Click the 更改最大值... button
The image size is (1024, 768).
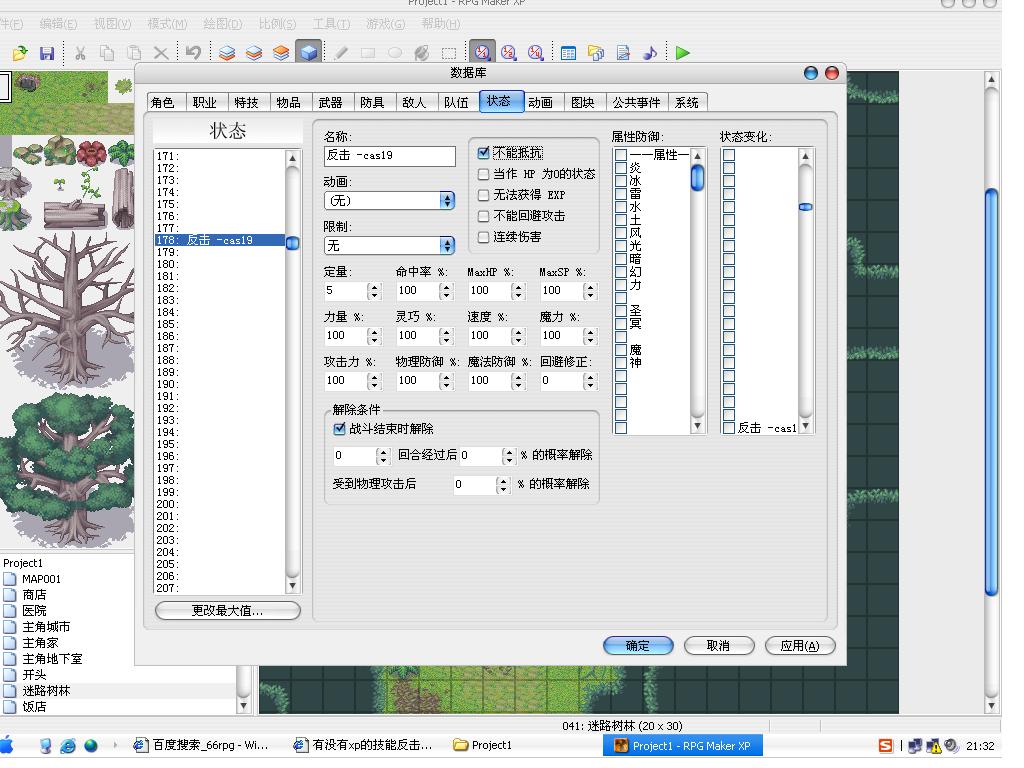[x=228, y=611]
